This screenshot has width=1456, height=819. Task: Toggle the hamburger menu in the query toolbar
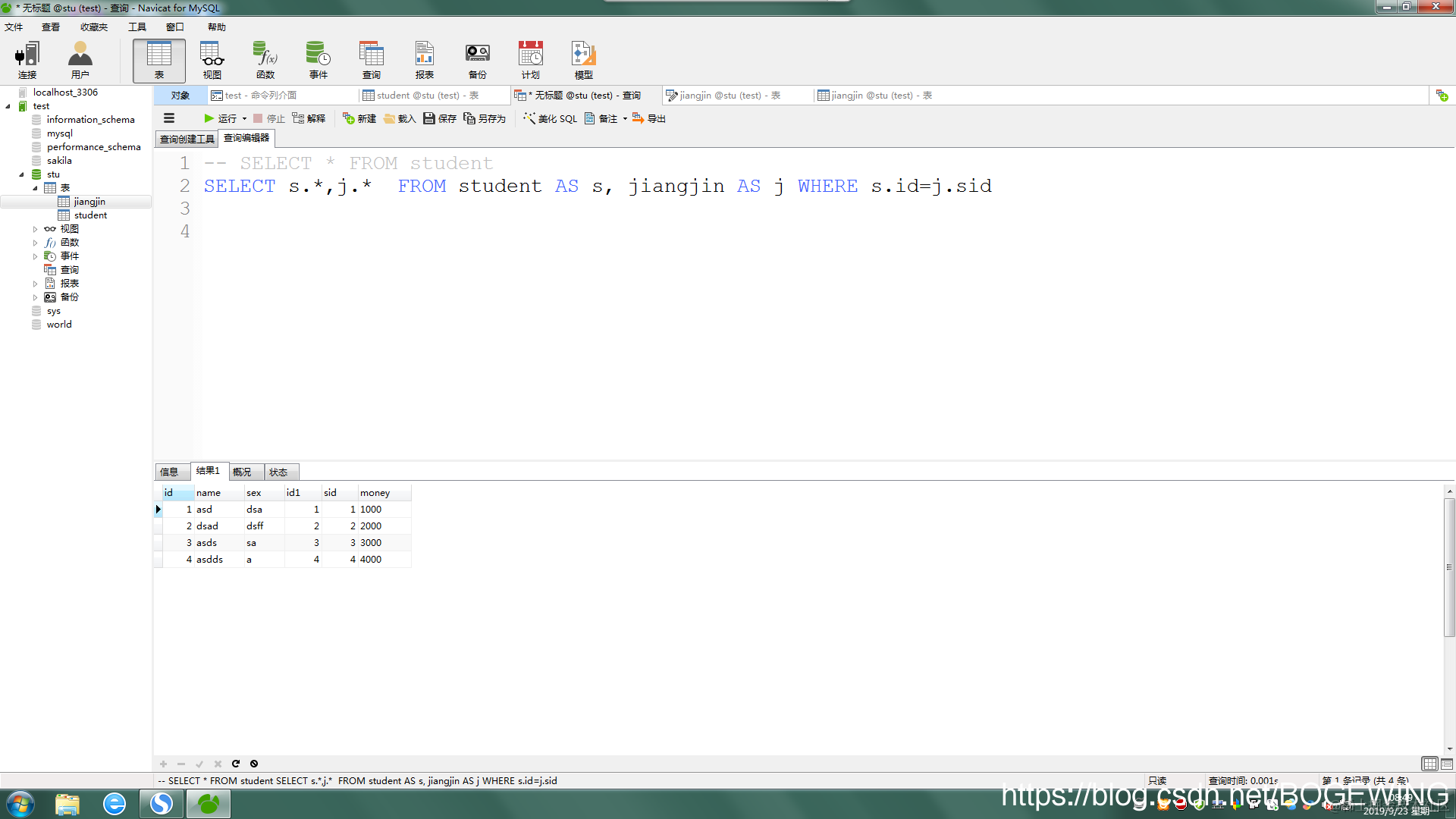(x=169, y=118)
